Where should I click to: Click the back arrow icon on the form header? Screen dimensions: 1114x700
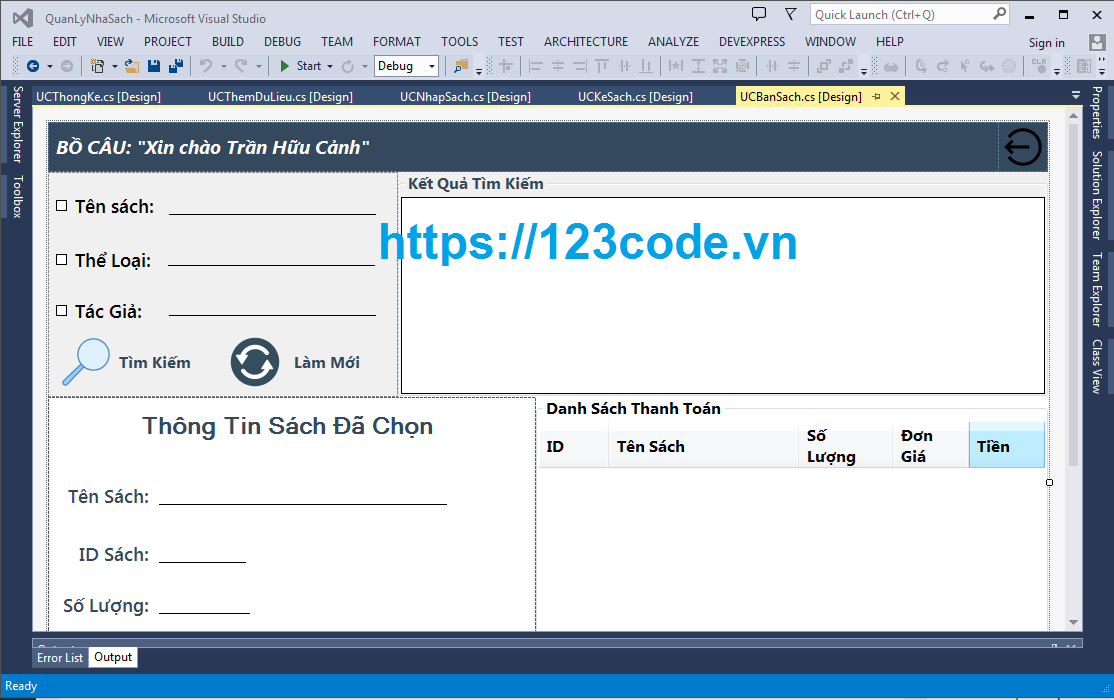[x=1021, y=146]
